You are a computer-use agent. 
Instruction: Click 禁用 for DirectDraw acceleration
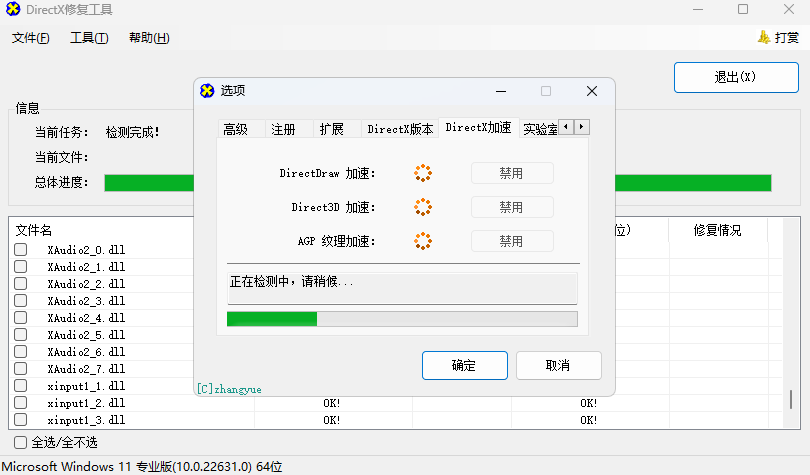512,173
